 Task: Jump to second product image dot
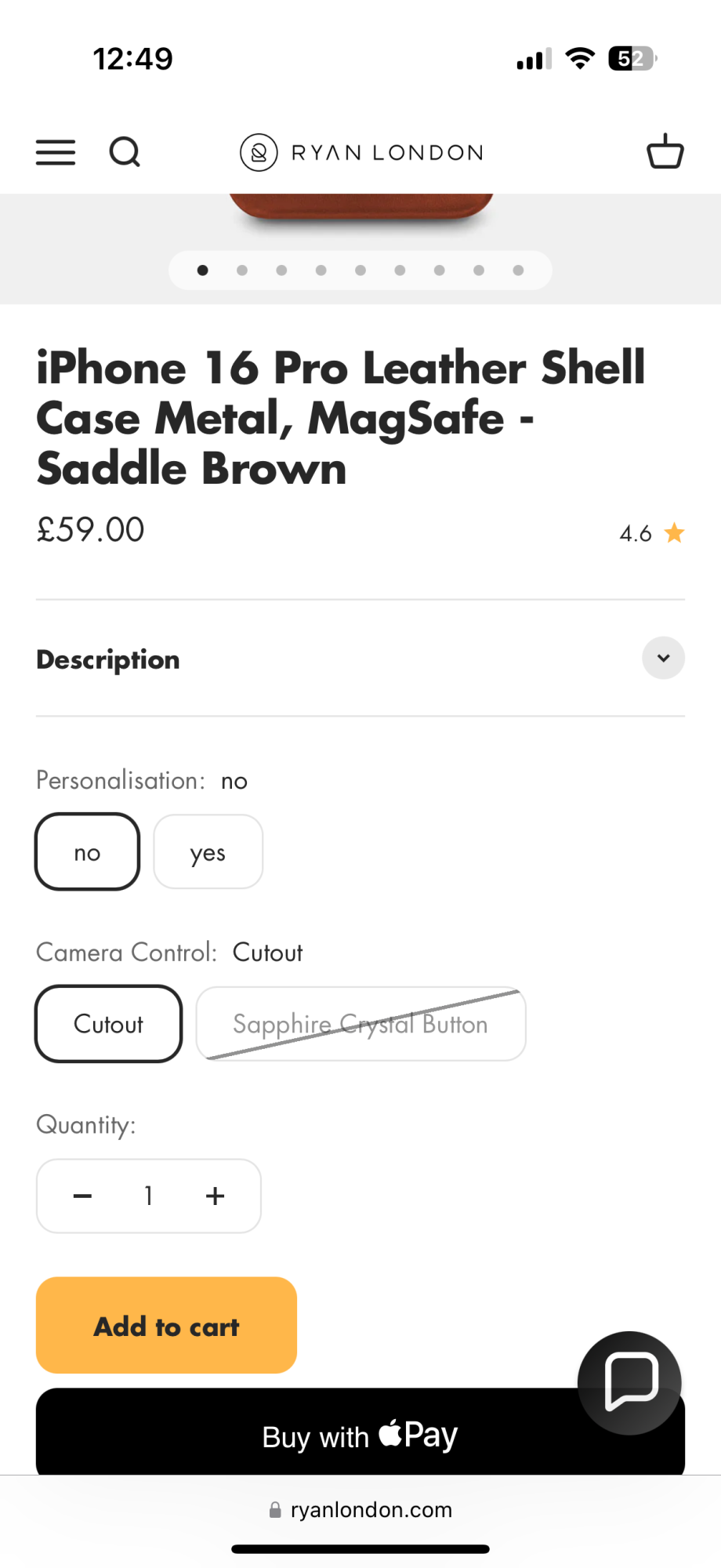tap(242, 270)
